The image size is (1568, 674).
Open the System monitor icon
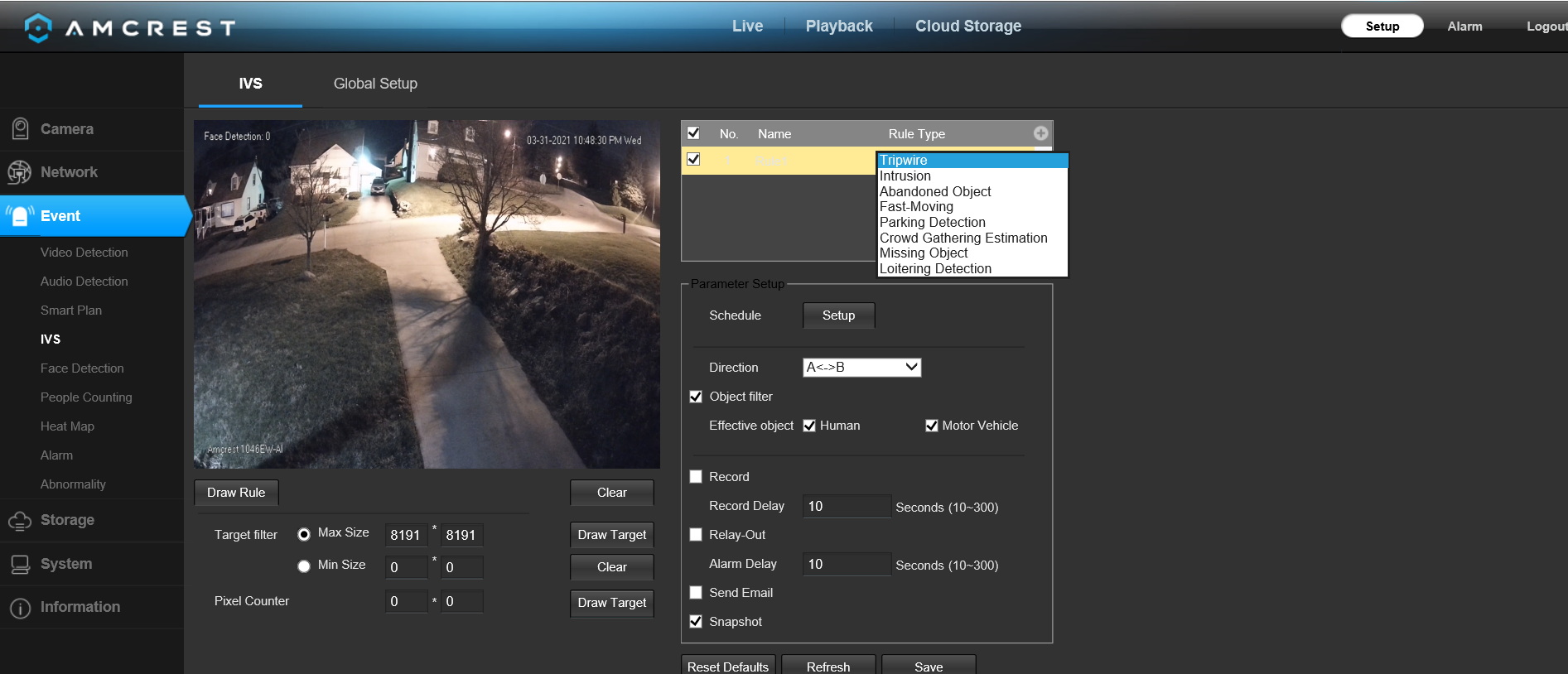coord(20,564)
